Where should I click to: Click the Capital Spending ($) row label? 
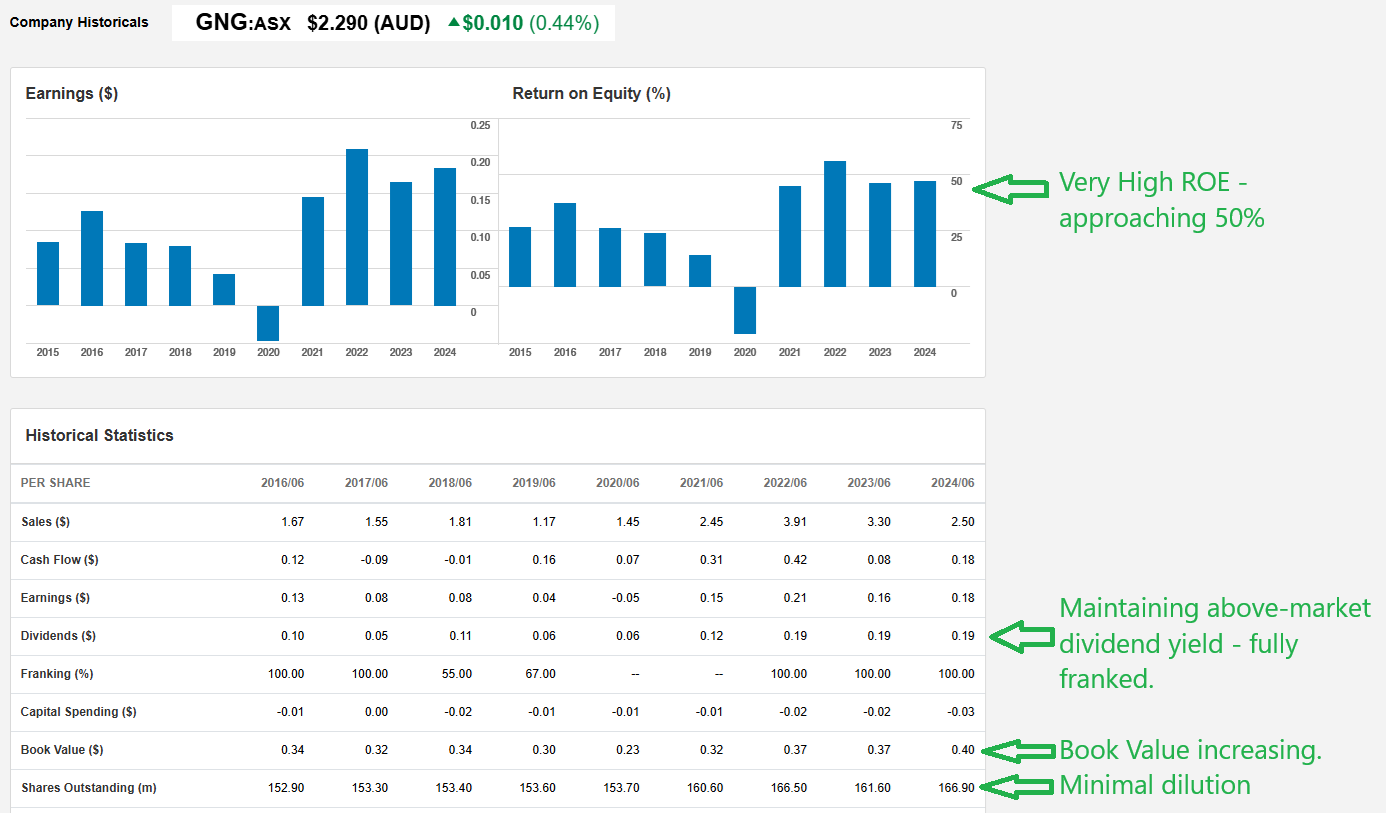tap(78, 712)
